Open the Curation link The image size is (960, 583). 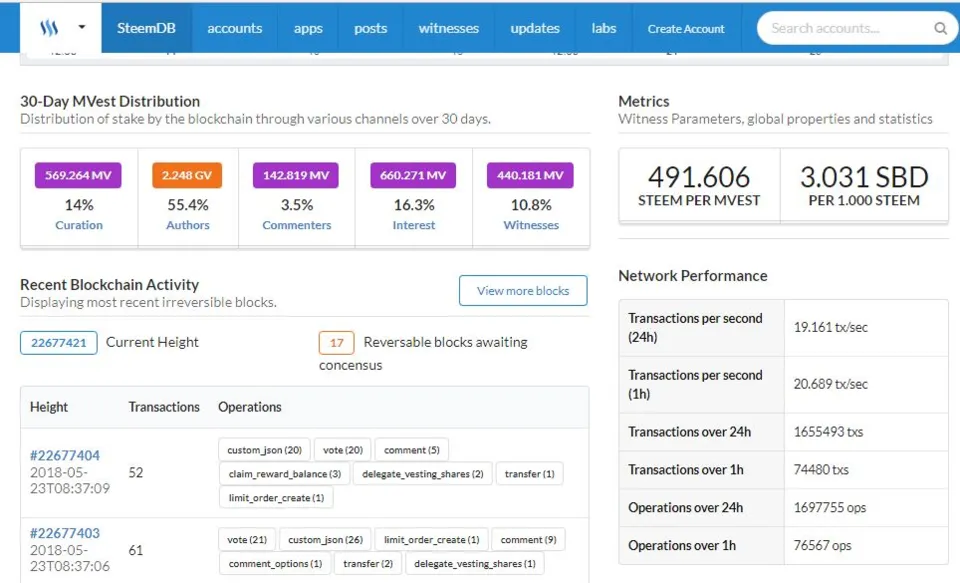click(x=79, y=225)
